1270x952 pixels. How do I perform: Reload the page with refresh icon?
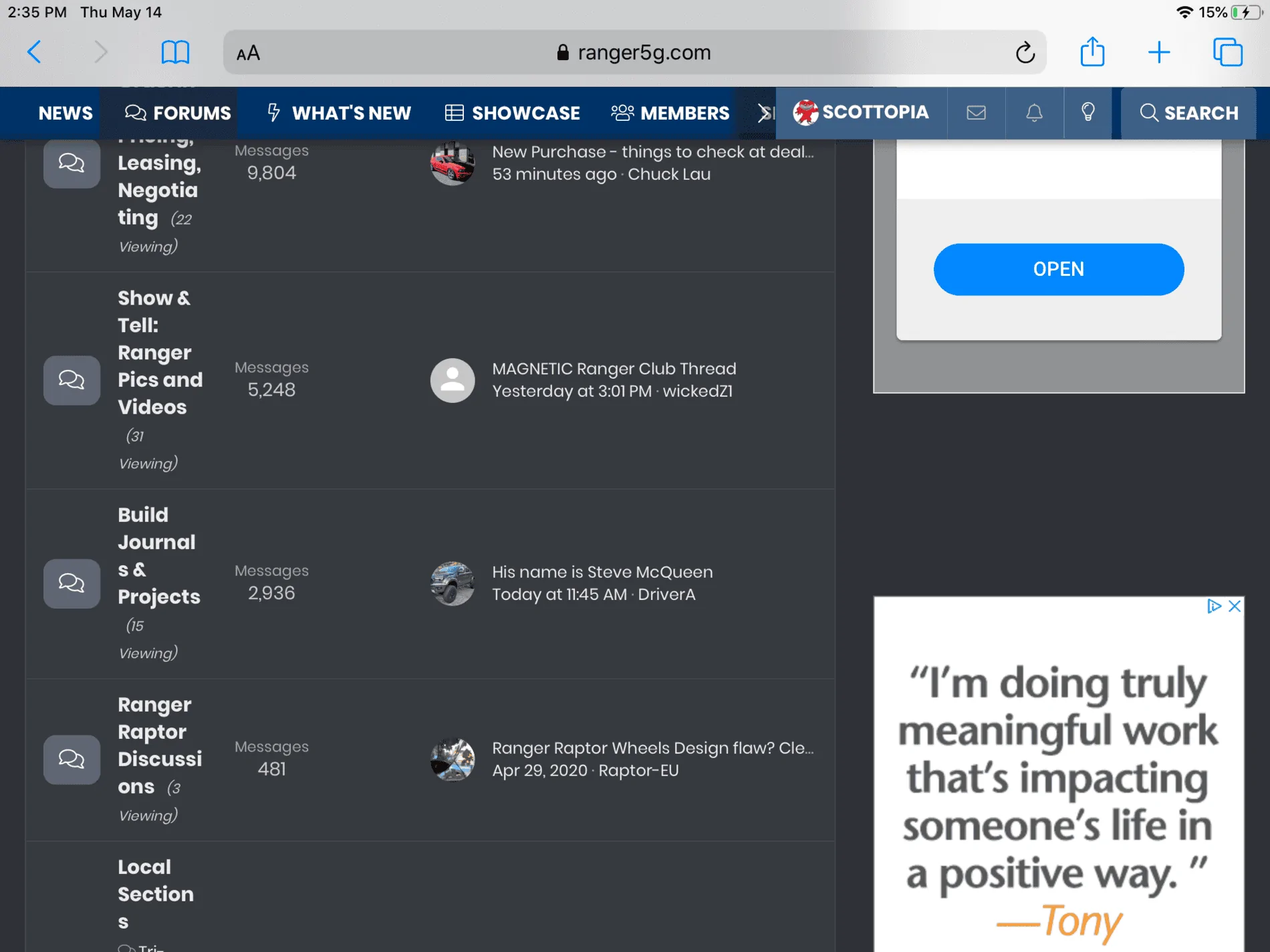coord(1025,52)
